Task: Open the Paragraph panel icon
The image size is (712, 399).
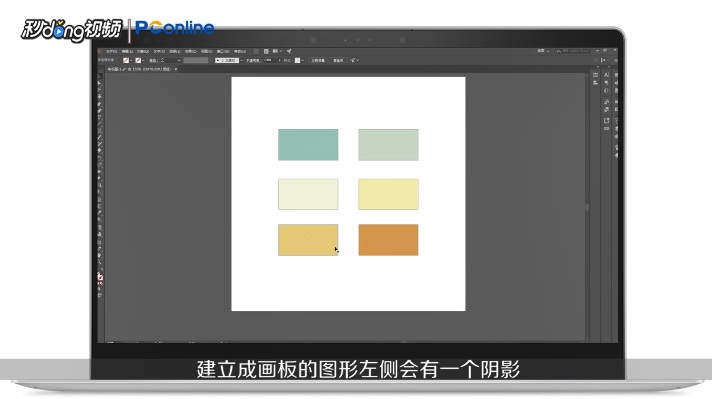Action: click(x=606, y=83)
